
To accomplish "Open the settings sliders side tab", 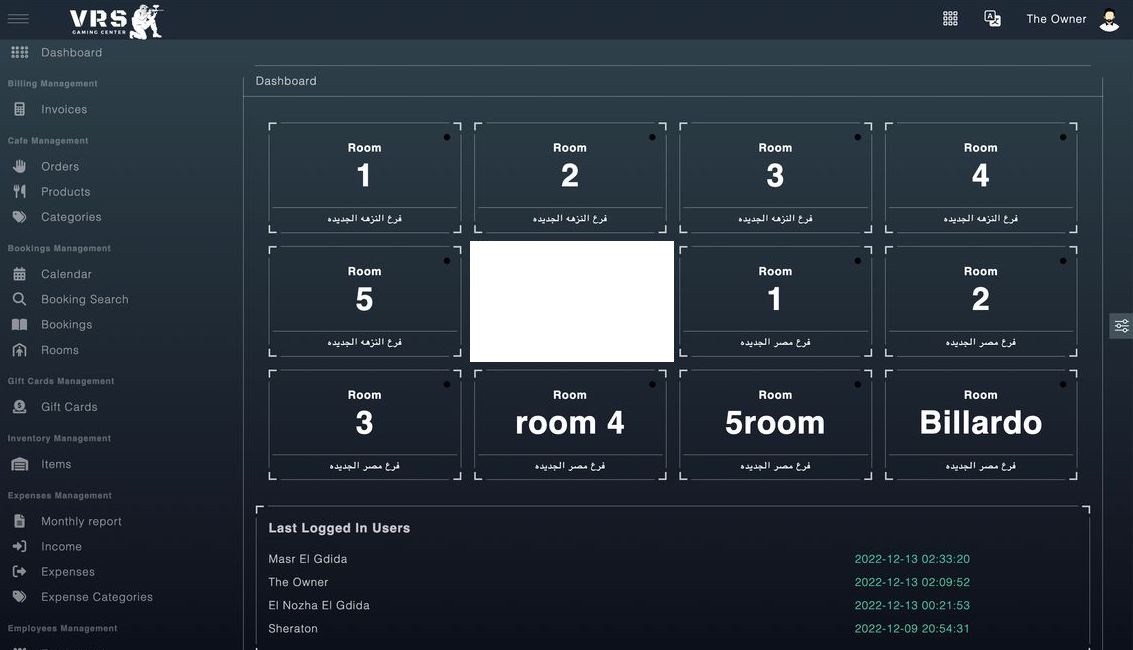I will [x=1121, y=326].
